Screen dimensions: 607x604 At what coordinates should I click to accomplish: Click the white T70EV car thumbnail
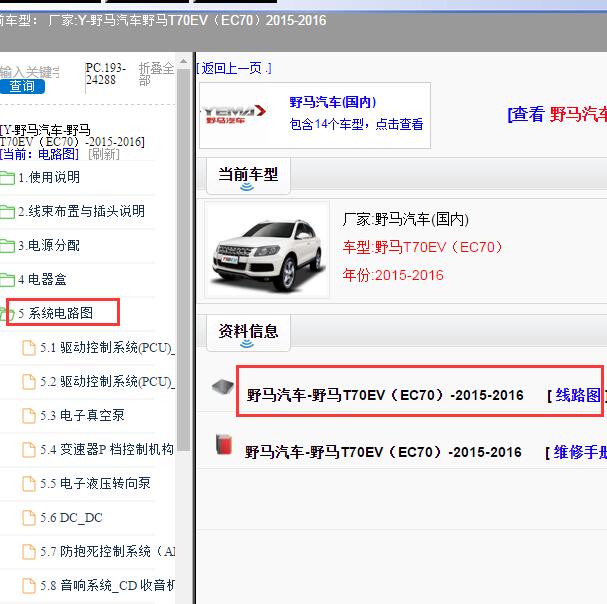click(267, 250)
